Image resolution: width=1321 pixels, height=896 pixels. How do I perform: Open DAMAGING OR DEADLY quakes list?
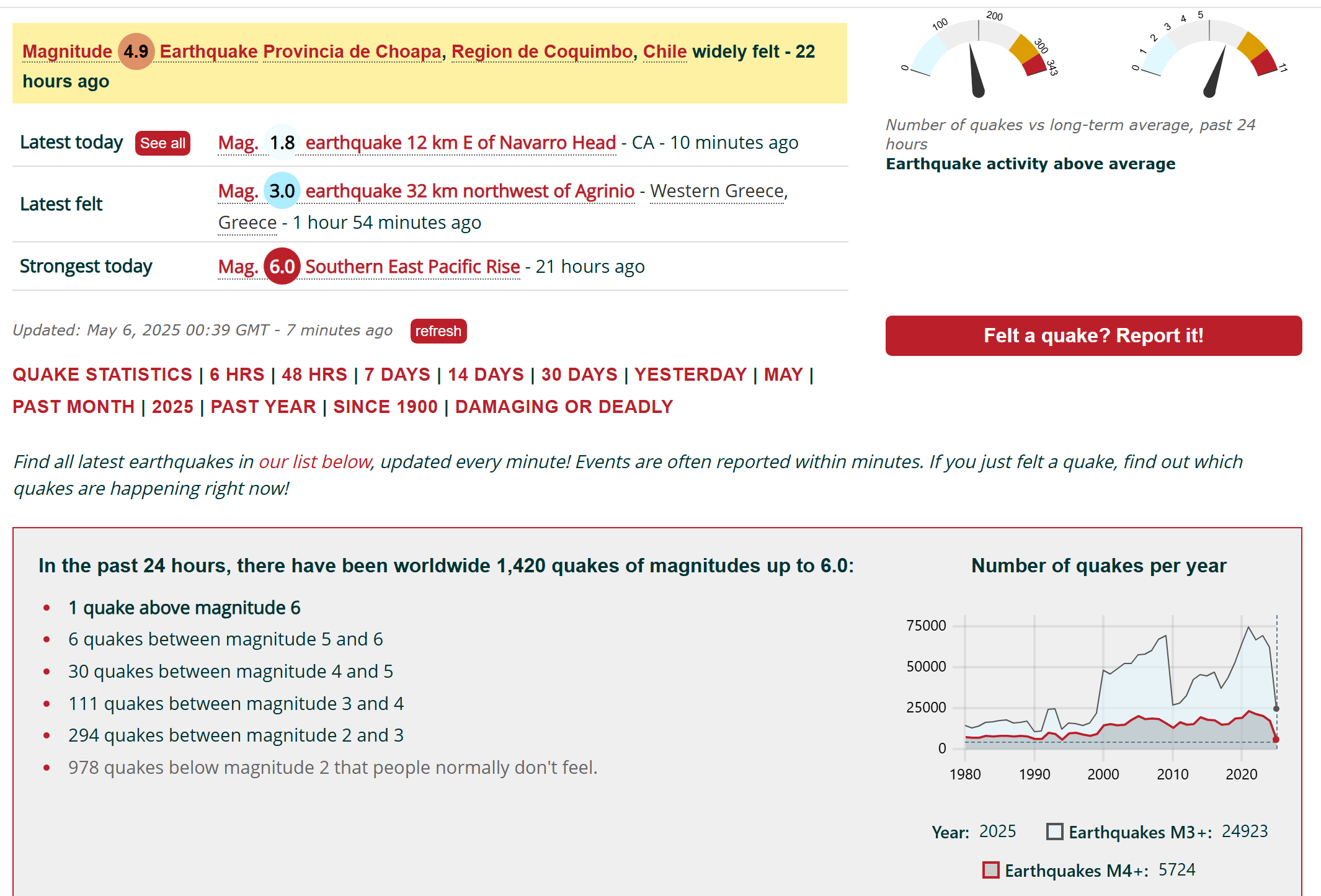[564, 407]
